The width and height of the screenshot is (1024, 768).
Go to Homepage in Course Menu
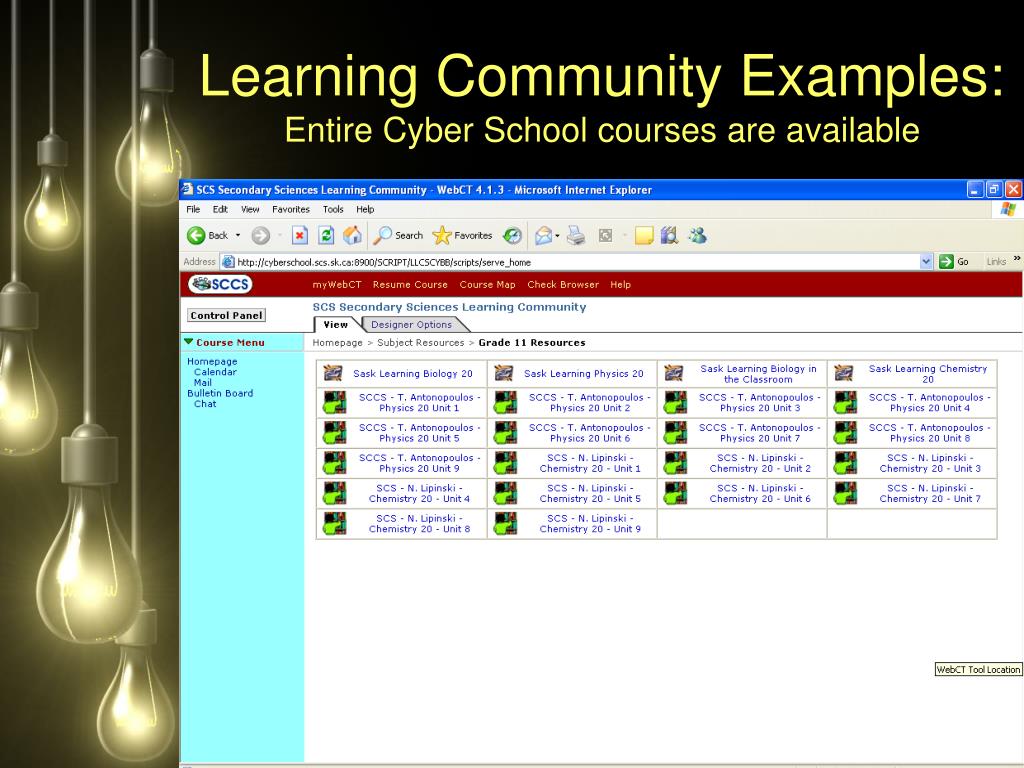[212, 361]
